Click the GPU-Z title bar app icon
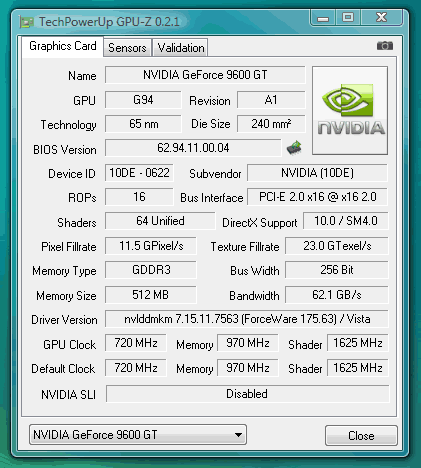 (27, 22)
